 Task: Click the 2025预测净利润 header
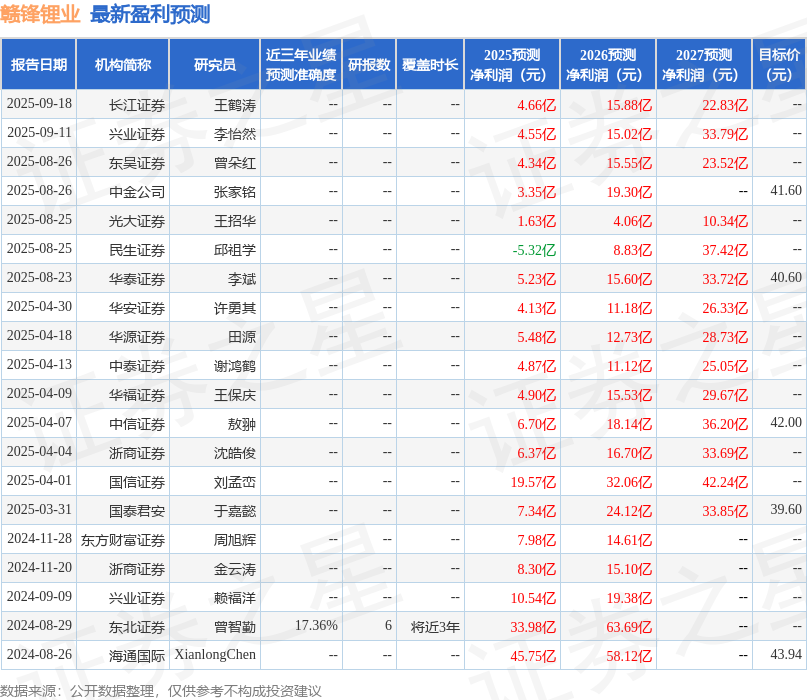coord(512,64)
